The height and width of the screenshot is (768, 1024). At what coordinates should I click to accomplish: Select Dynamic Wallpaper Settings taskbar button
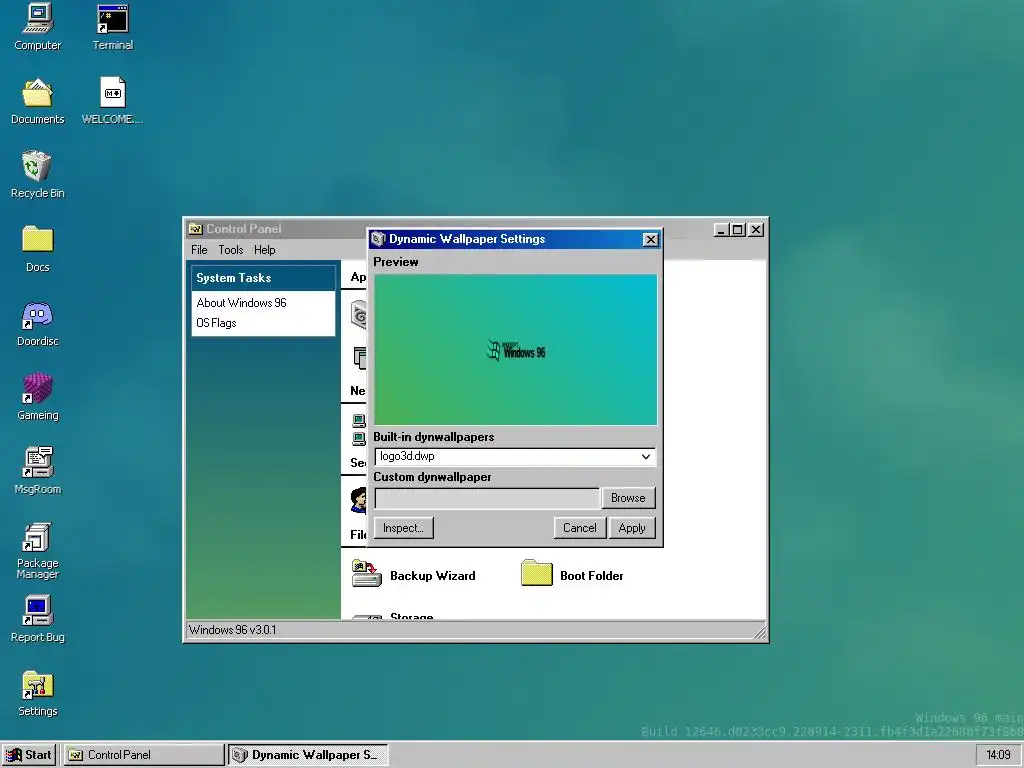308,755
